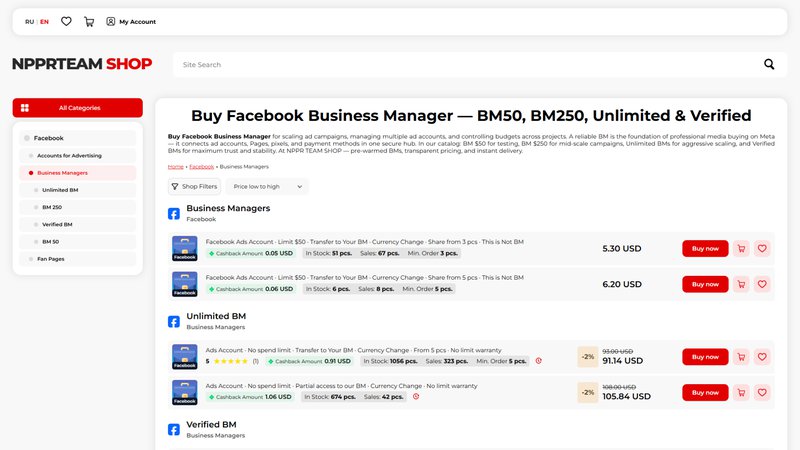
Task: Click the red clock icon in 105.84 USD row
Action: (416, 396)
